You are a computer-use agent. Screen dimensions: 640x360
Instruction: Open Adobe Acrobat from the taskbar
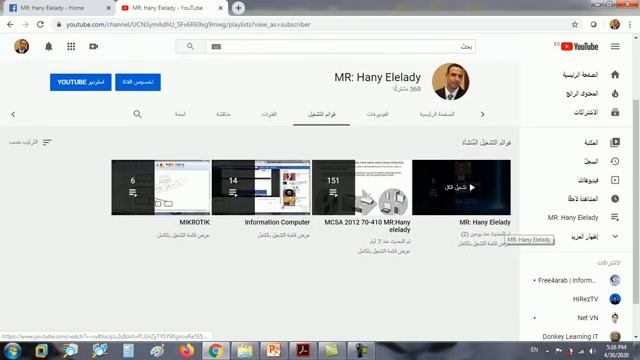click(302, 351)
